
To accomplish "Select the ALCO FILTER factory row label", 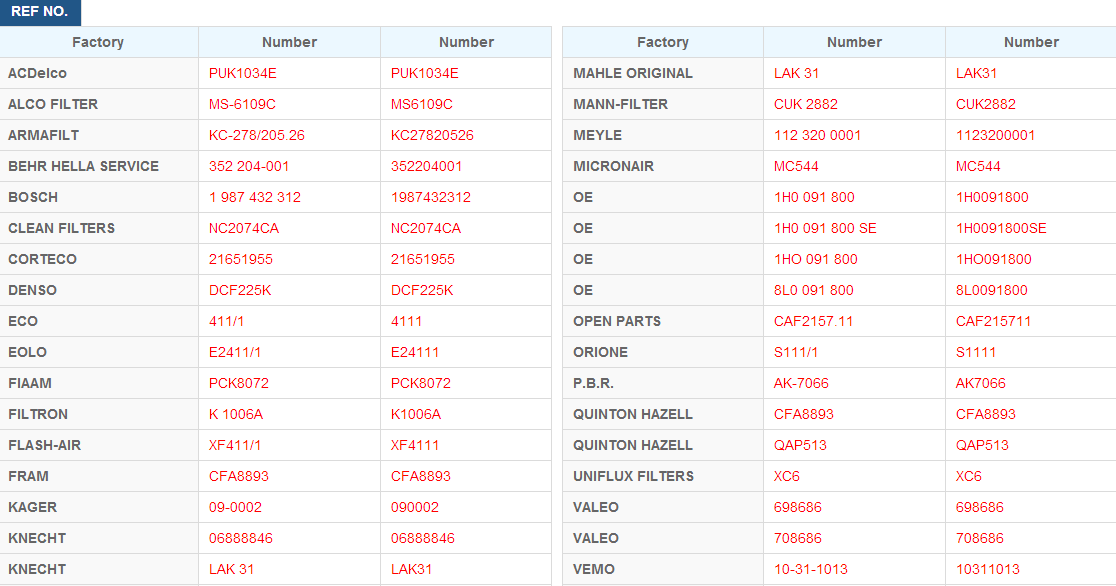I will (53, 104).
